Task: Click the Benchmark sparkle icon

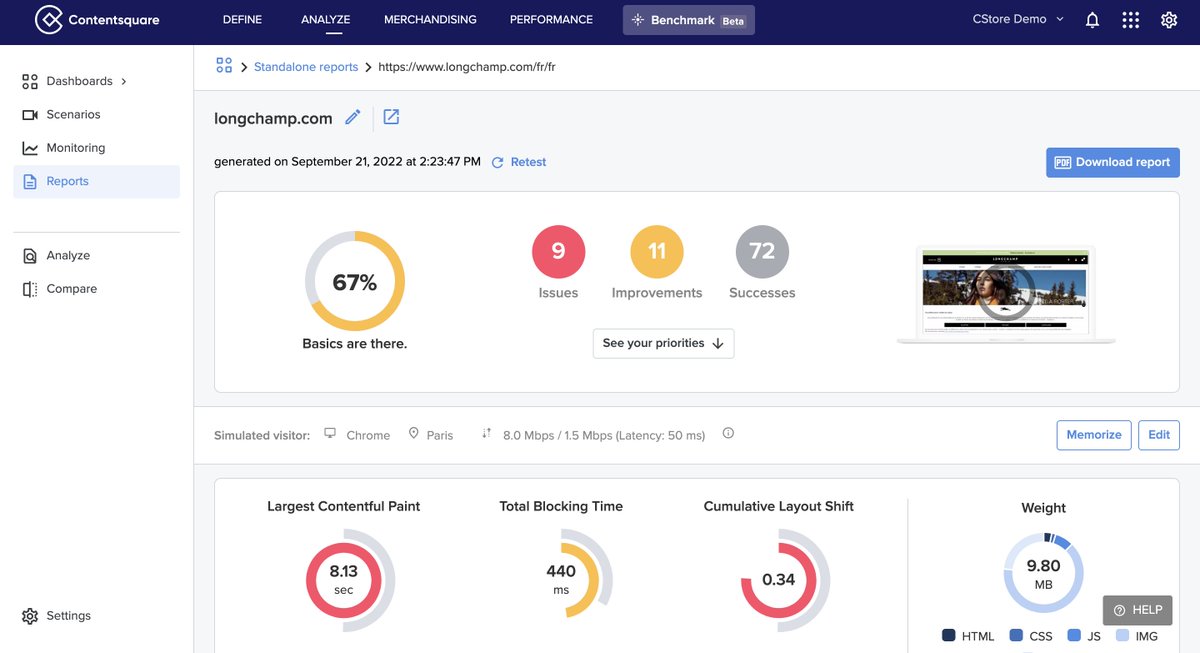Action: (637, 20)
